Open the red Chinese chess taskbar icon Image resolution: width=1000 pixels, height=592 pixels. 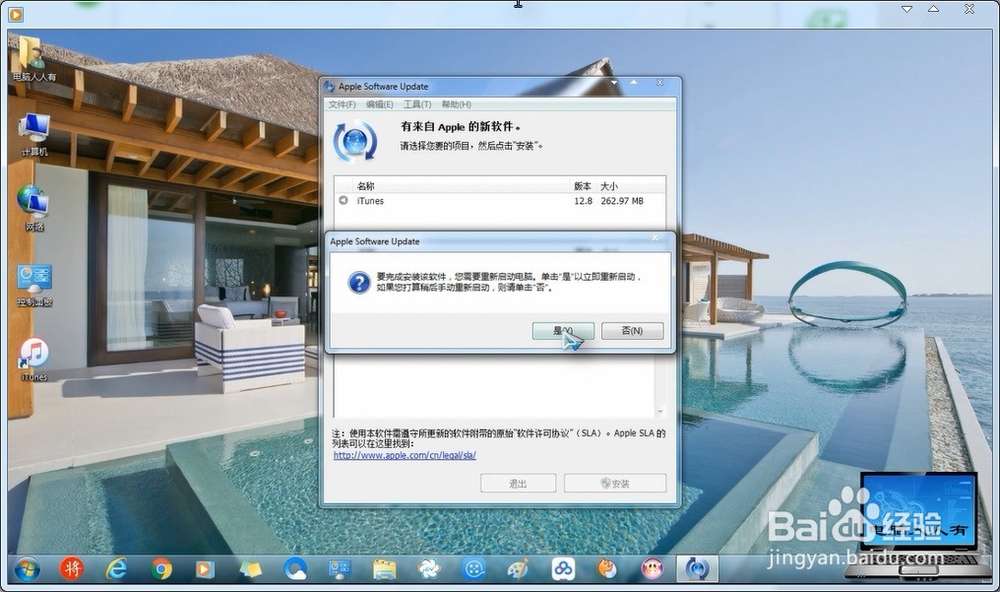point(71,568)
